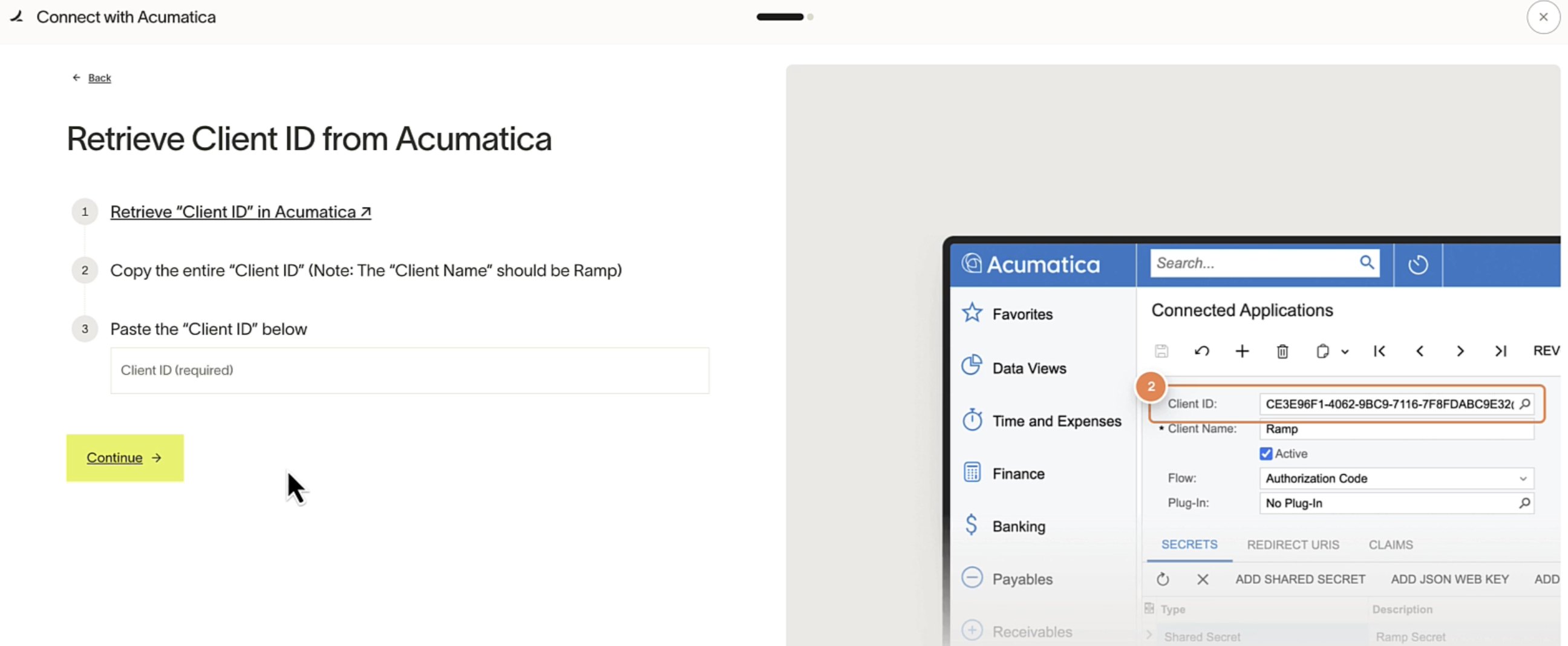Switch to the REDIRECT URIS tab
The image size is (1568, 646).
click(x=1293, y=545)
